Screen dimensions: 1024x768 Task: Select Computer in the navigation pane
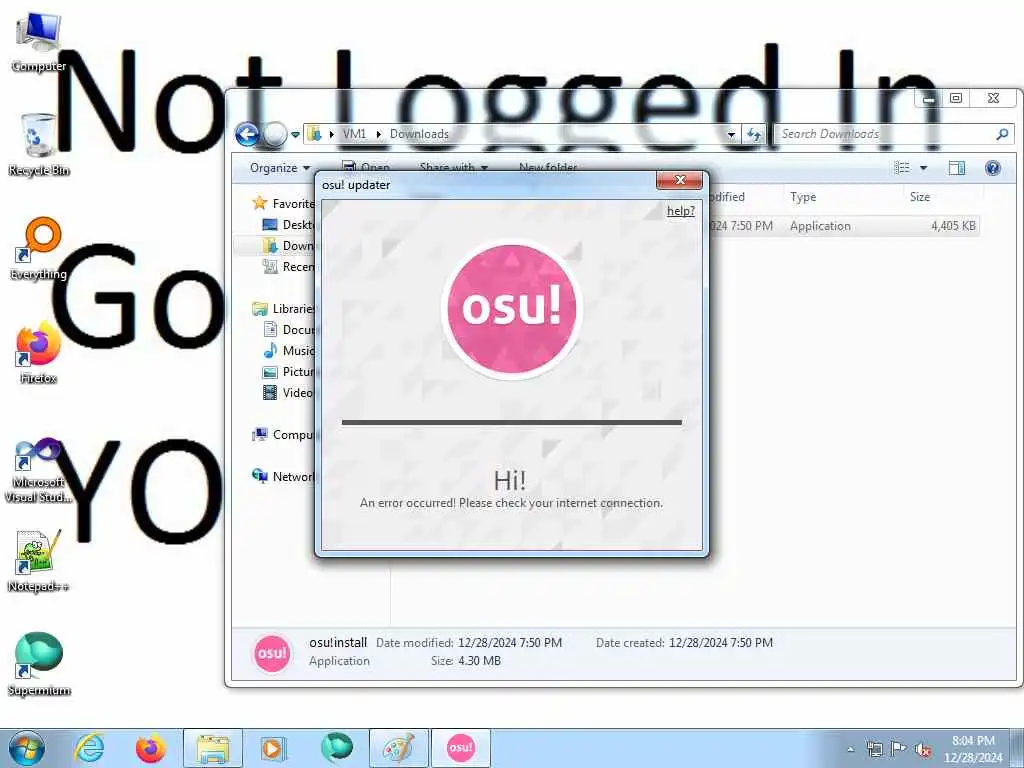[x=283, y=434]
